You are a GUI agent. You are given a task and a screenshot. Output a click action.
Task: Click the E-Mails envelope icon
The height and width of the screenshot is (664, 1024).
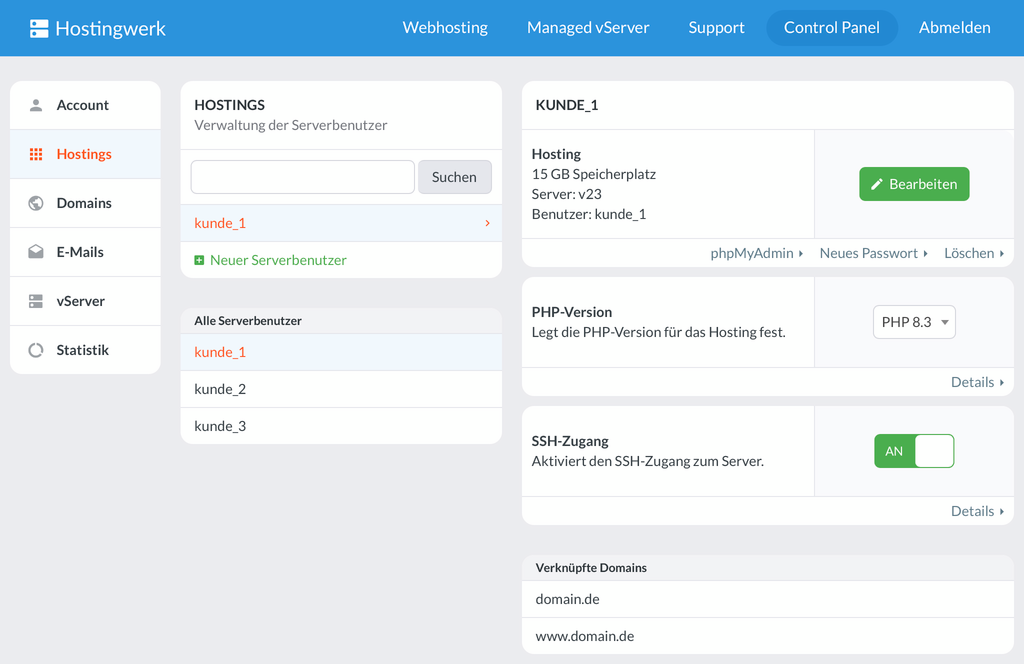click(x=36, y=252)
